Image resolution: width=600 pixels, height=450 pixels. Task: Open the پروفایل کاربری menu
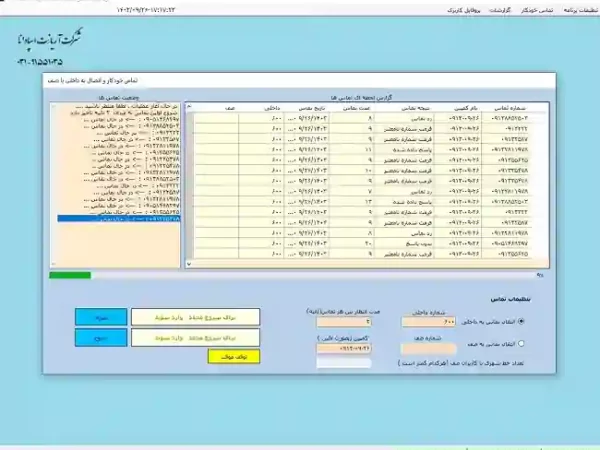(464, 10)
